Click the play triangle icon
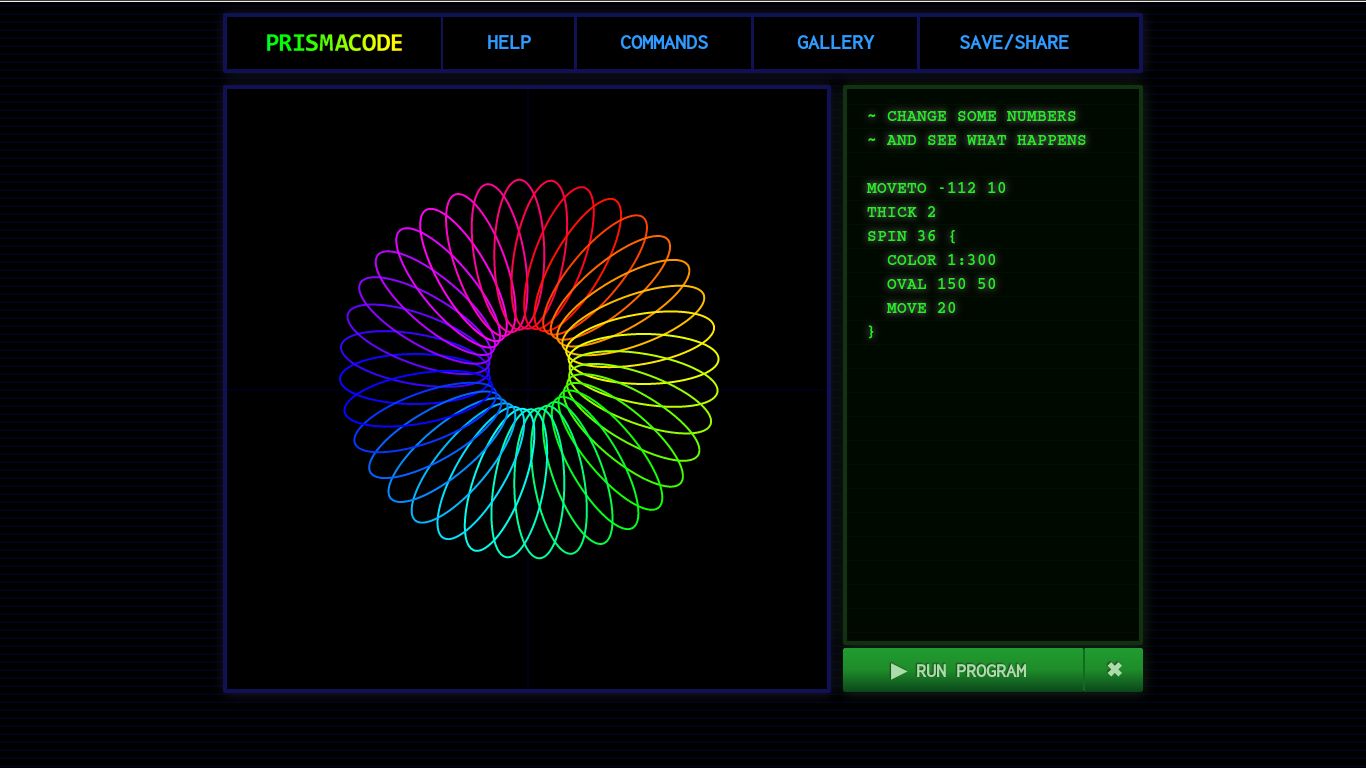 pyautogui.click(x=898, y=671)
